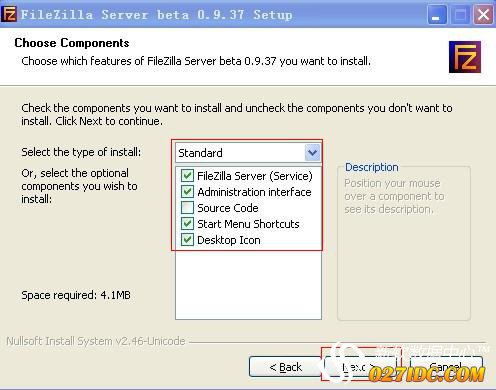Click the 'Choose Components' heading
This screenshot has height=390, width=496.
pos(72,43)
